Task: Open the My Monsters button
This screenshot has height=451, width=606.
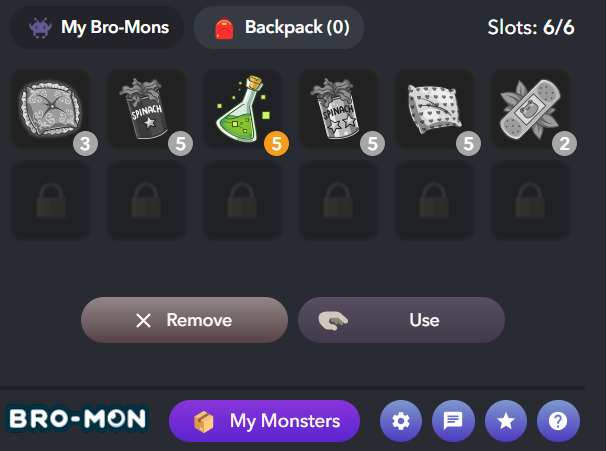Action: (x=264, y=421)
